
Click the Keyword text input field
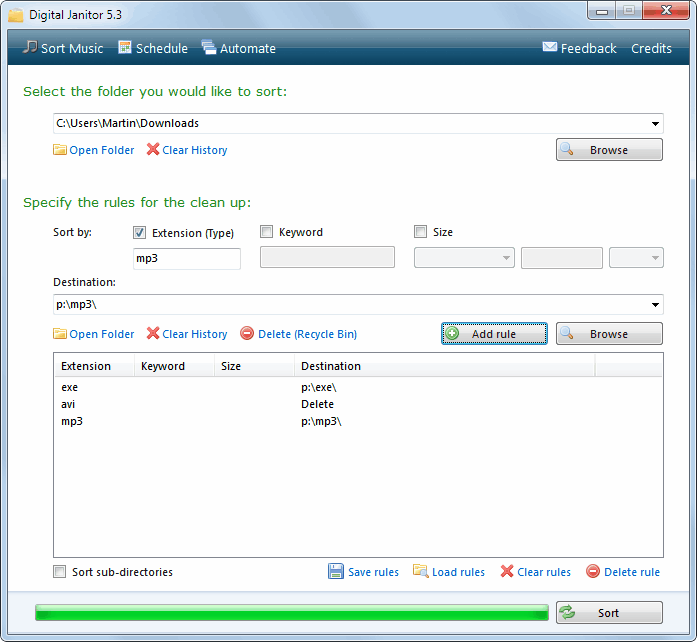[327, 257]
